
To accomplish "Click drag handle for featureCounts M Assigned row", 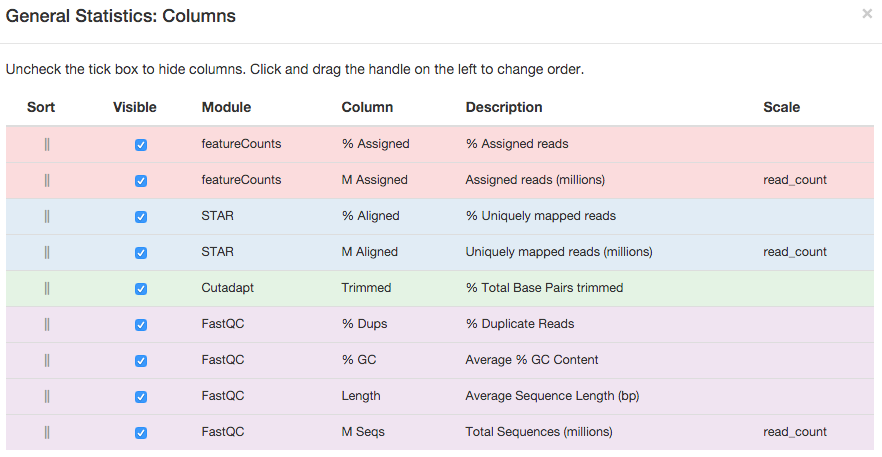I will click(x=47, y=180).
